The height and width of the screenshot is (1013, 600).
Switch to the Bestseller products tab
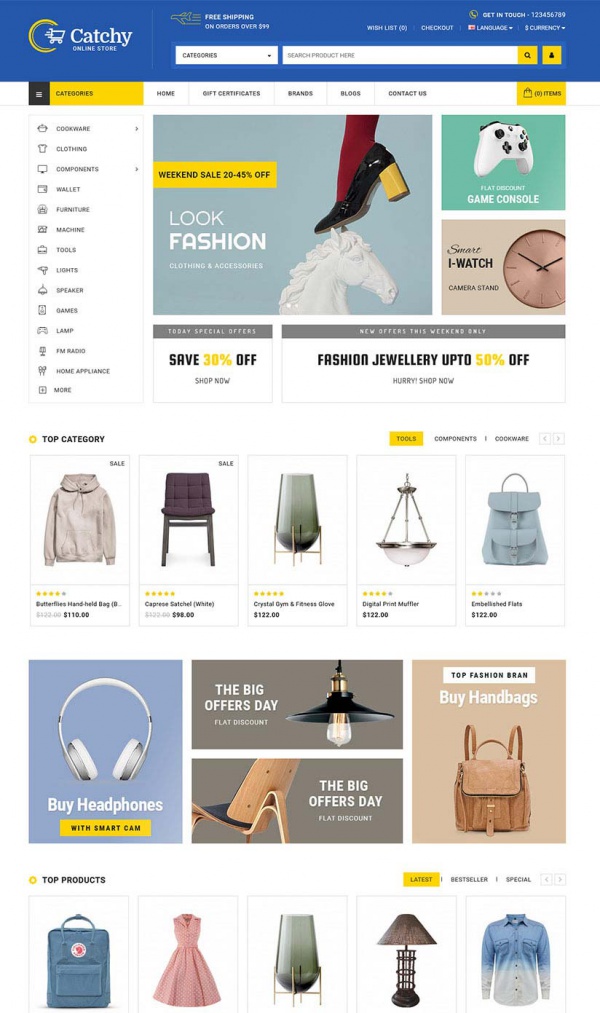(469, 880)
